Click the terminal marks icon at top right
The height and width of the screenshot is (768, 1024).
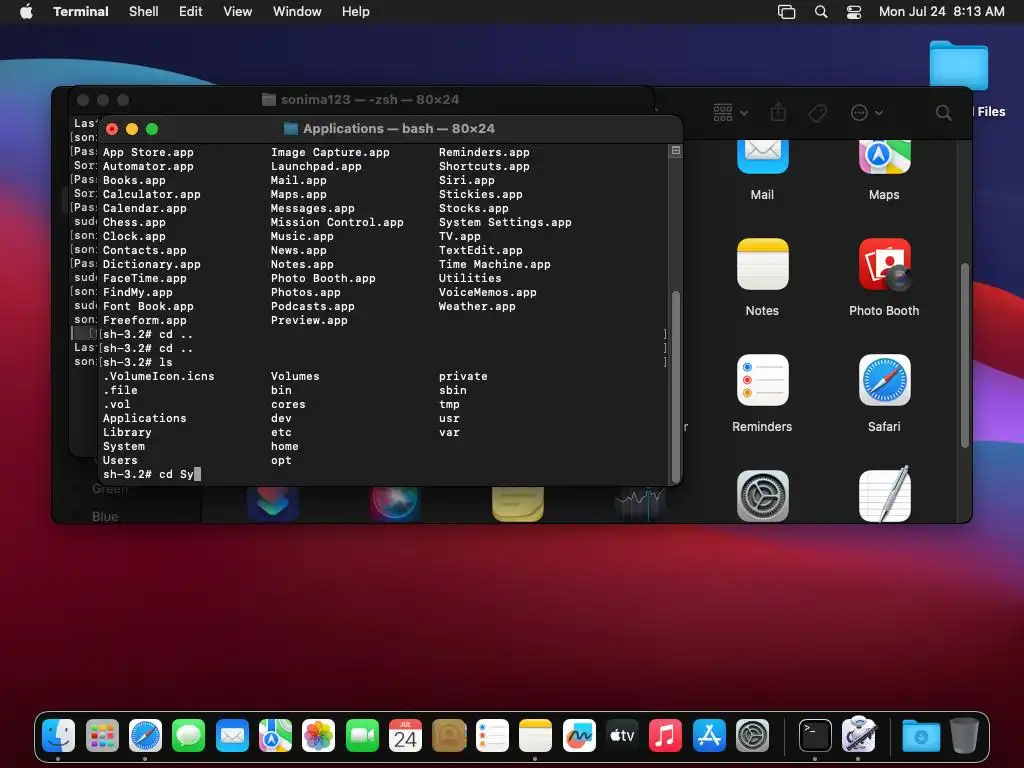(676, 151)
